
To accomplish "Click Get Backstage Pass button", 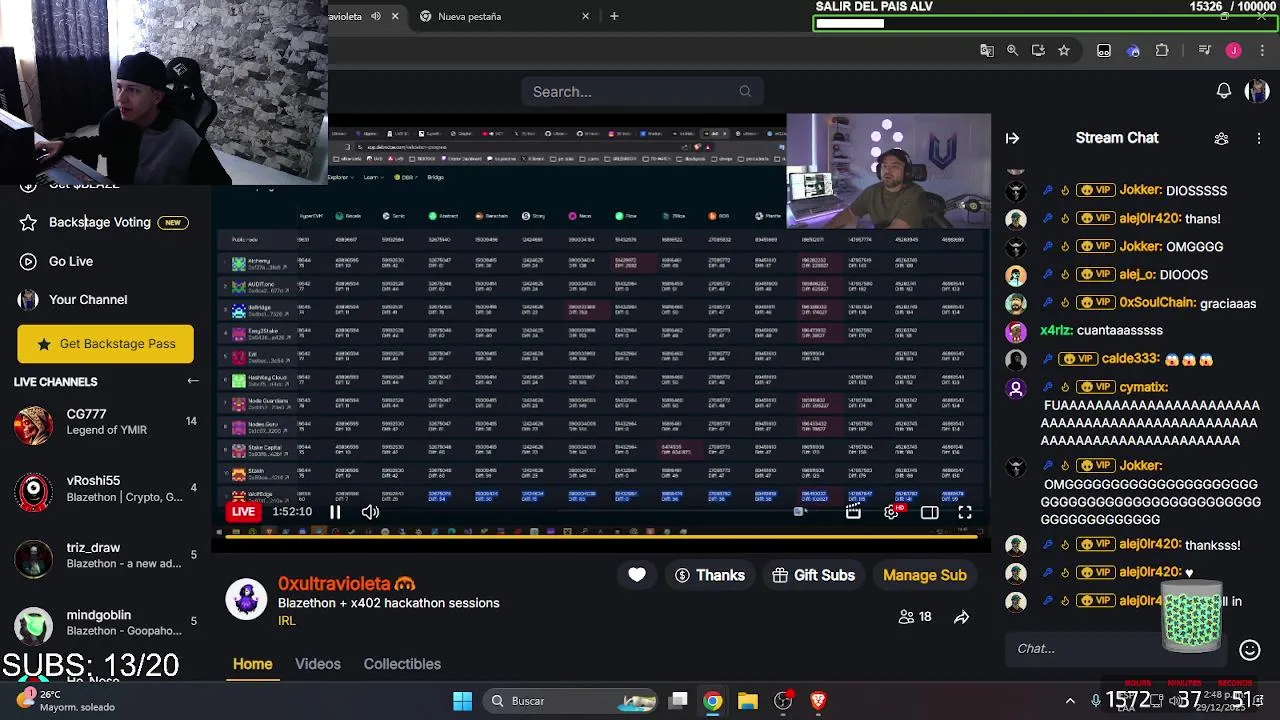I will (105, 344).
